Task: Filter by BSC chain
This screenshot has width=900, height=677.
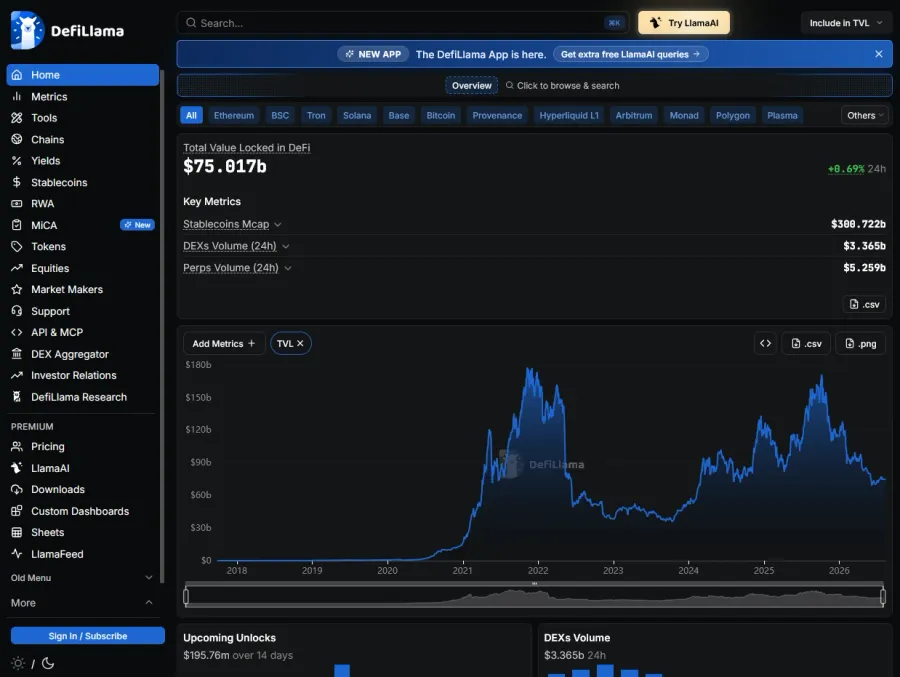Action: pyautogui.click(x=280, y=115)
